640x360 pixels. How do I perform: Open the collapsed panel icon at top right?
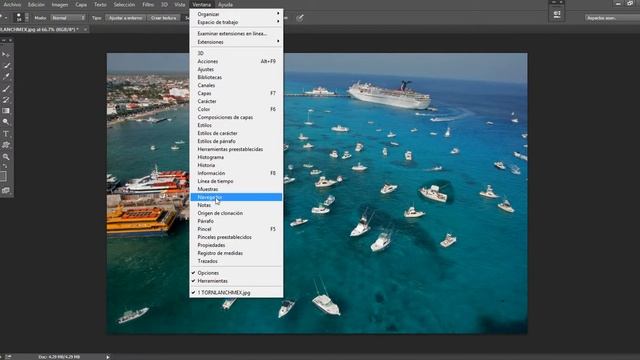[x=557, y=14]
